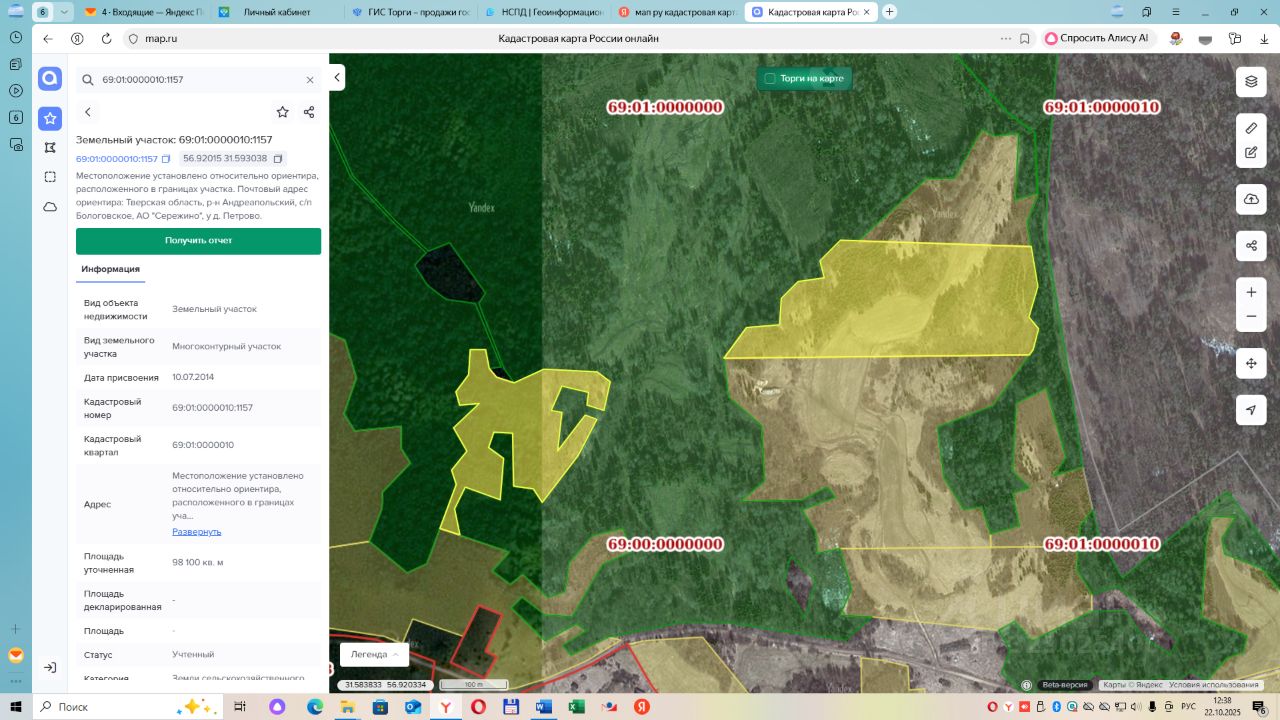This screenshot has width=1280, height=720.
Task: Copy the coordinates 56.92015 31.593038
Action: pyautogui.click(x=278, y=159)
